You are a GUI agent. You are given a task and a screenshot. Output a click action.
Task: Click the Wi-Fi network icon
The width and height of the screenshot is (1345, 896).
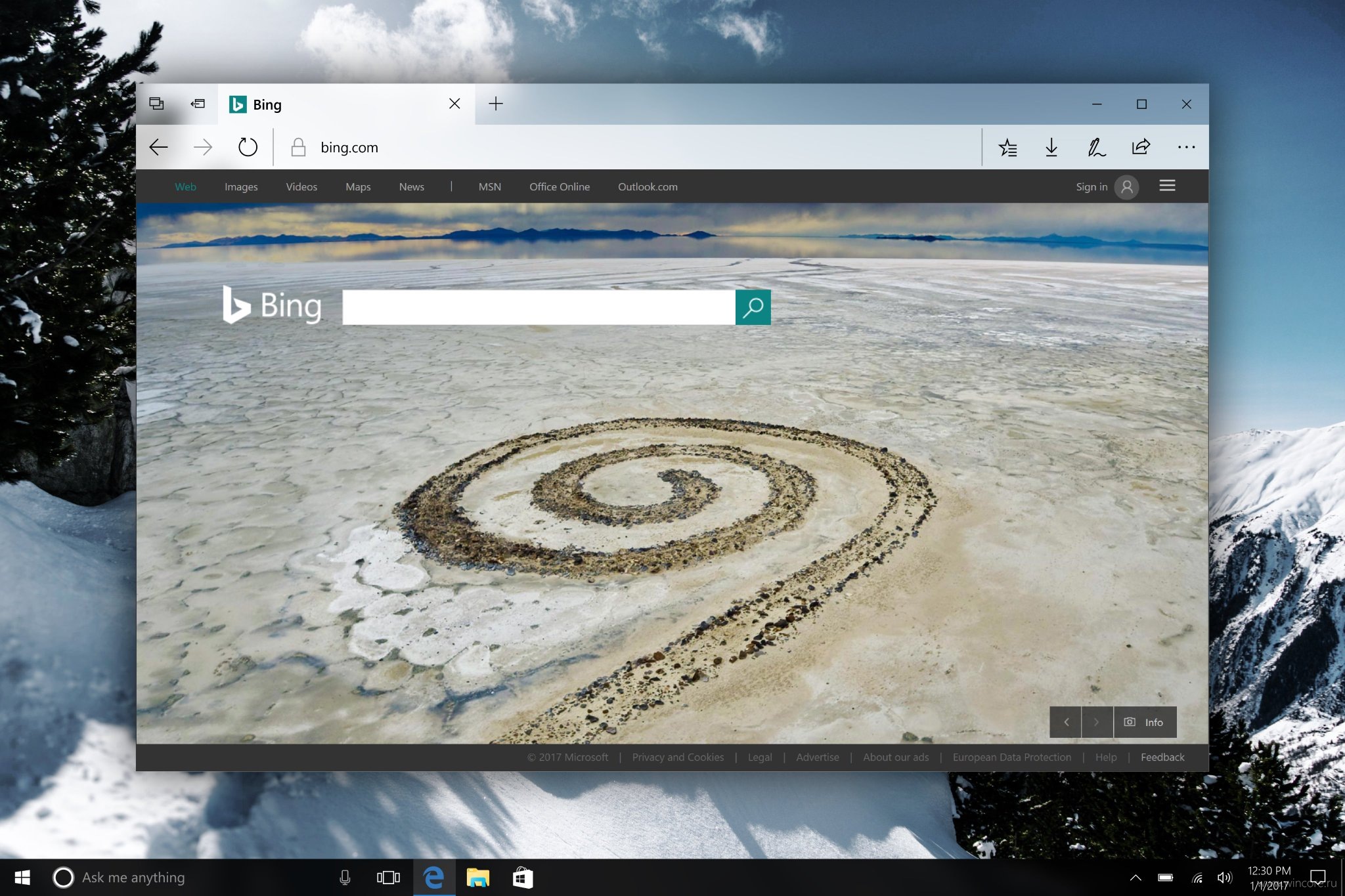coord(1197,878)
